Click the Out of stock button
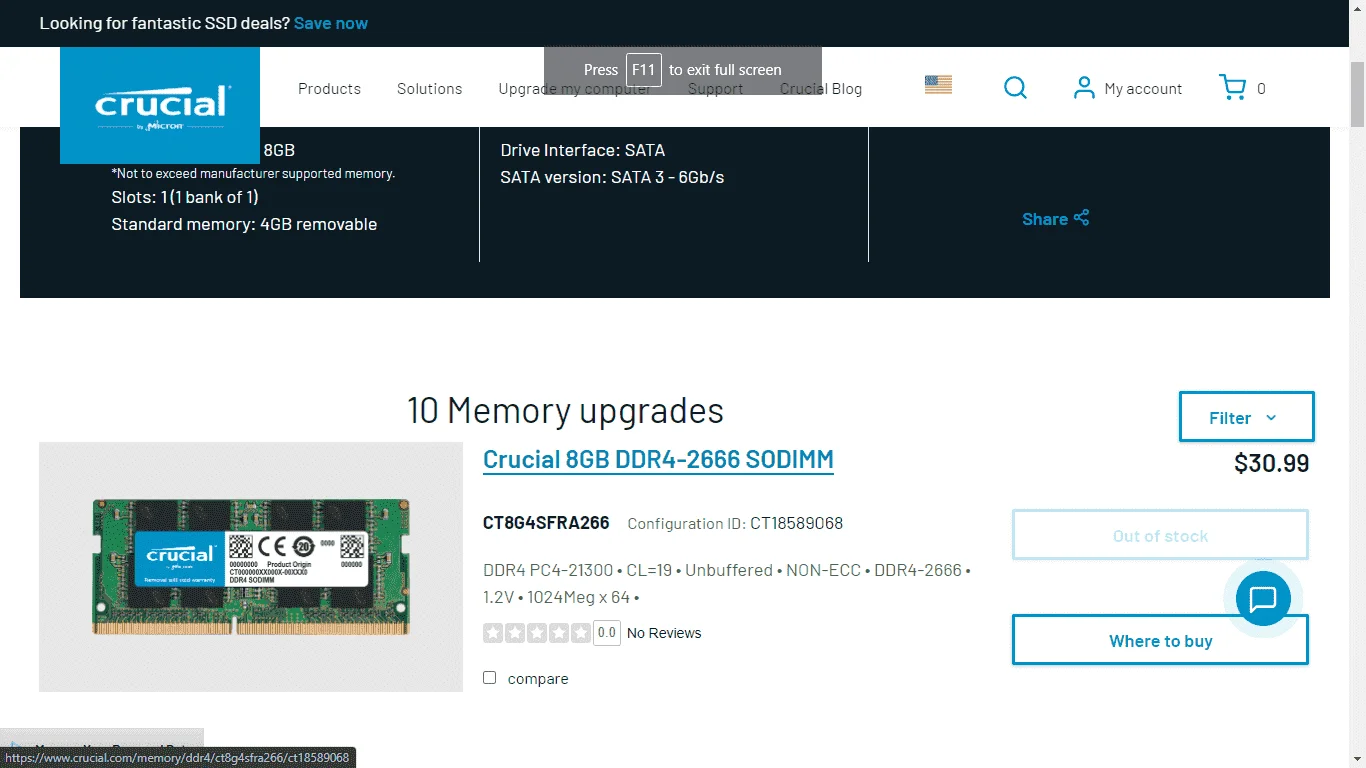Viewport: 1366px width, 768px height. pyautogui.click(x=1160, y=536)
